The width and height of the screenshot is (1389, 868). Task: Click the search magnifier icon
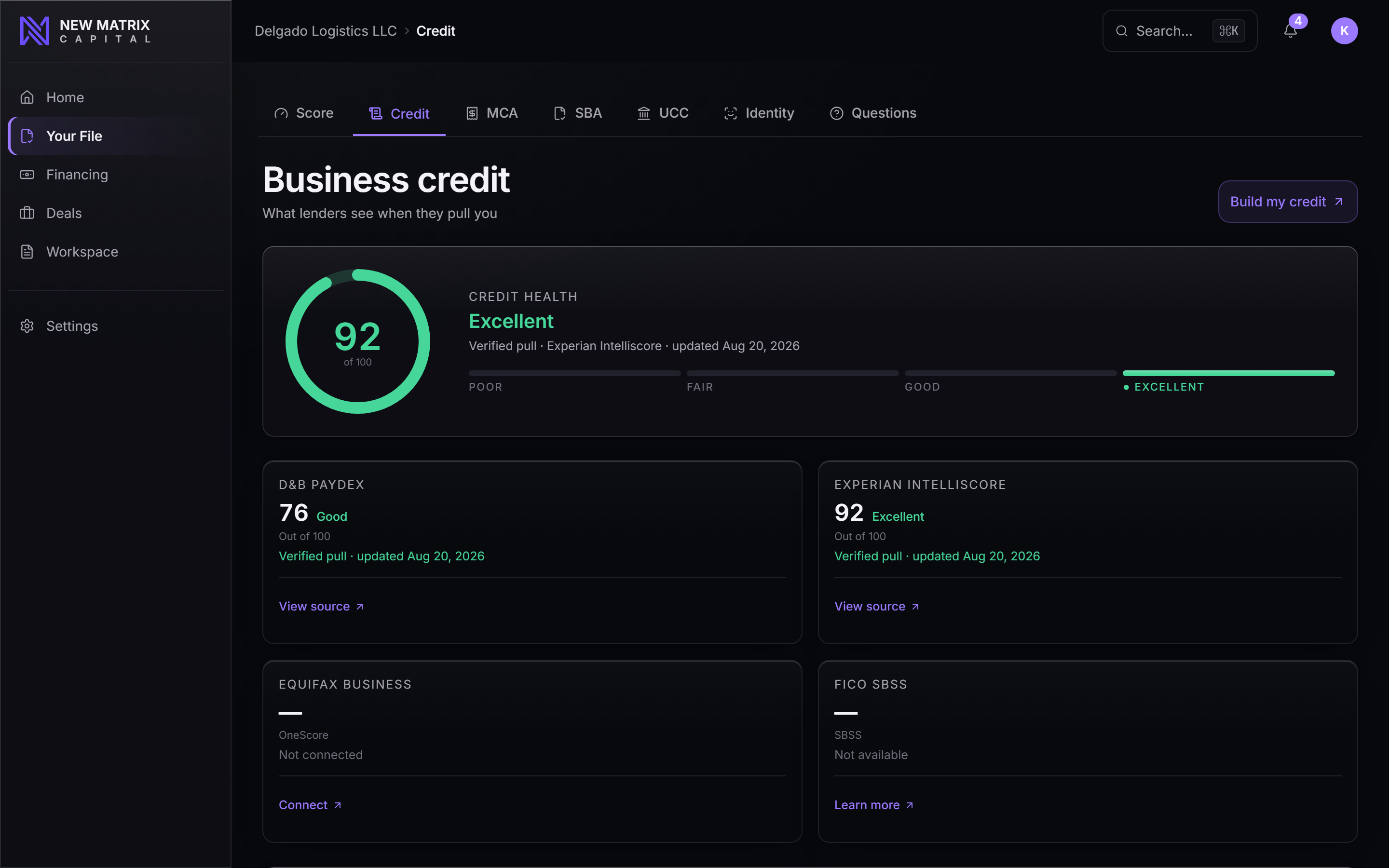(x=1121, y=31)
